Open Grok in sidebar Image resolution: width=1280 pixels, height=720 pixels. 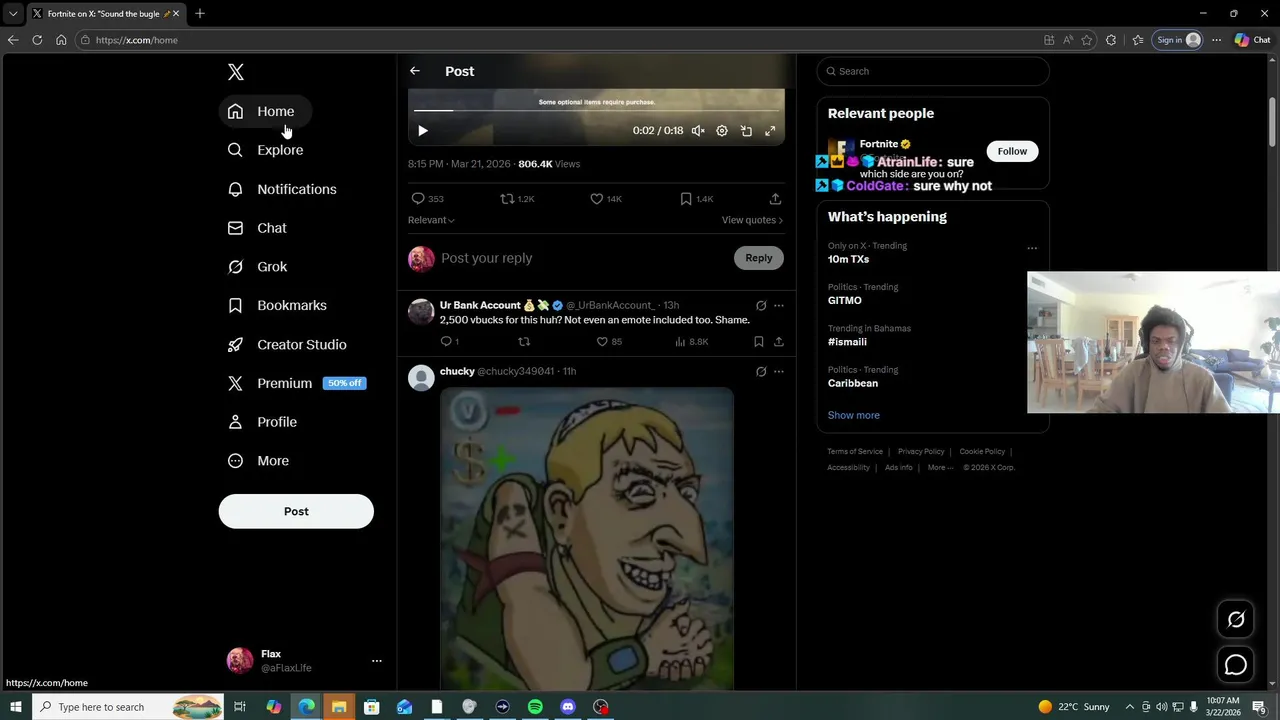[x=258, y=267]
